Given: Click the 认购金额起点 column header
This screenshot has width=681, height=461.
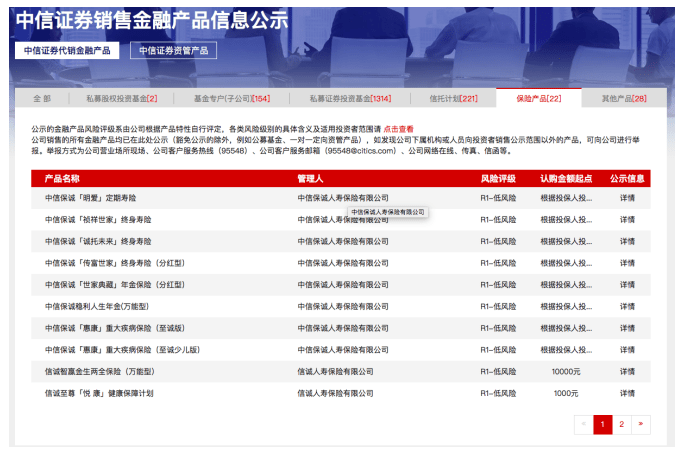Looking at the screenshot, I should point(566,179).
